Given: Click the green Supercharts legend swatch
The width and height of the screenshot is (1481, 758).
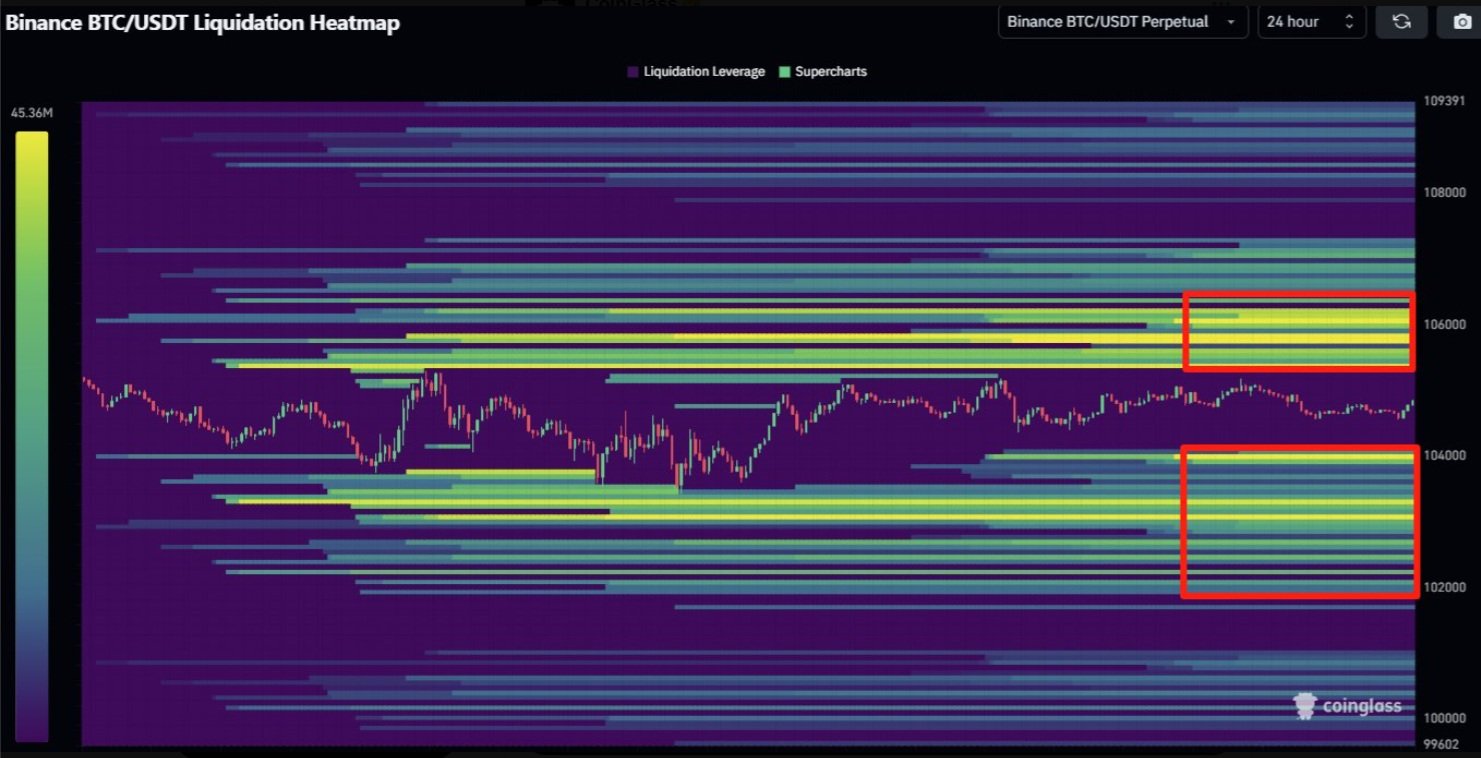Looking at the screenshot, I should tap(785, 72).
